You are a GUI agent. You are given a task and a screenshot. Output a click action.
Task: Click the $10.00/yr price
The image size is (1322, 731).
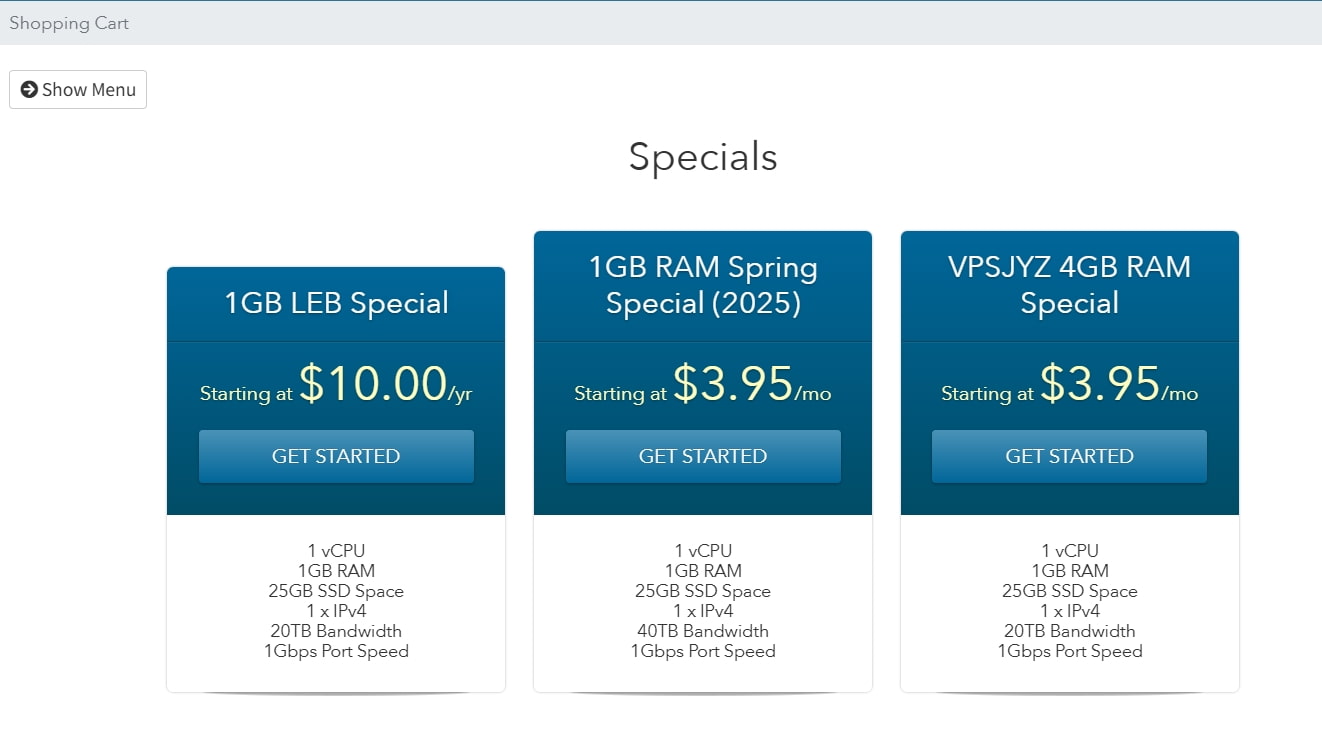pos(372,384)
